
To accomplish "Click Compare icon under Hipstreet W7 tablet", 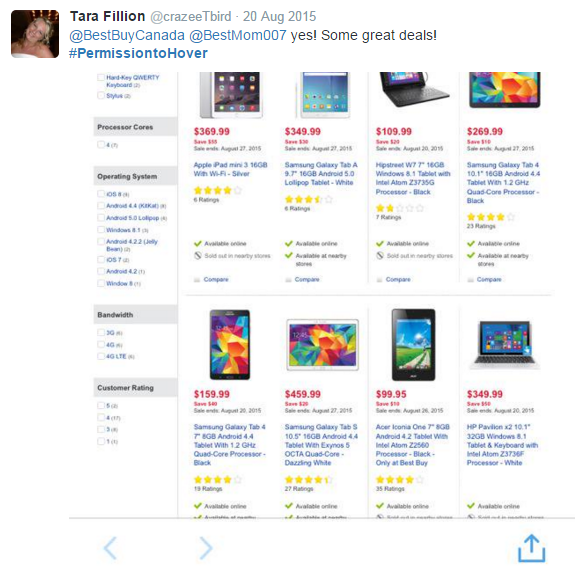I will (380, 280).
